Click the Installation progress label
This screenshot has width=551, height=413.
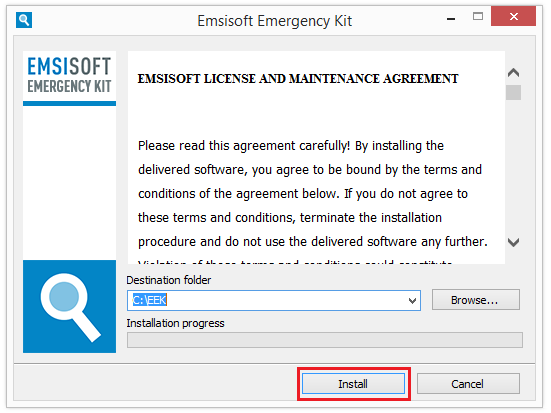tap(175, 323)
